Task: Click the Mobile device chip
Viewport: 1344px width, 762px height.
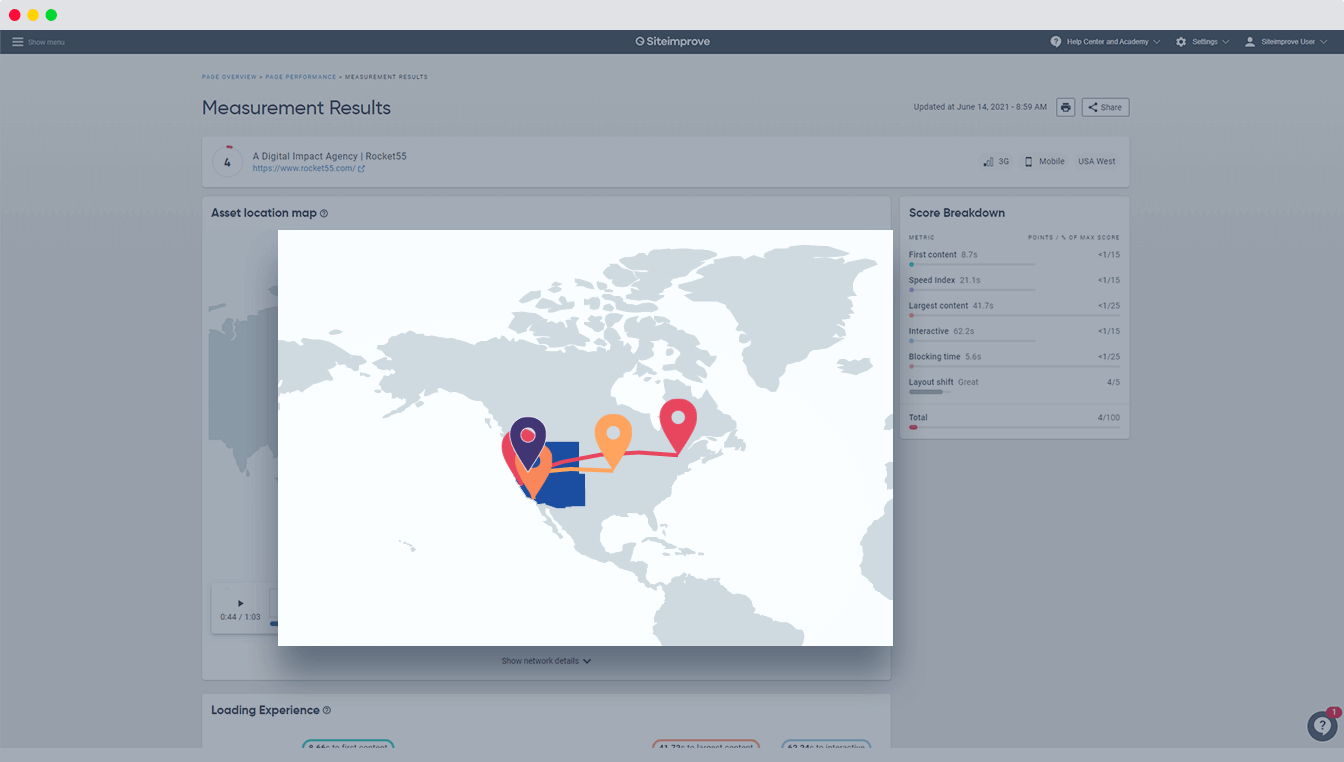Action: coord(1045,161)
